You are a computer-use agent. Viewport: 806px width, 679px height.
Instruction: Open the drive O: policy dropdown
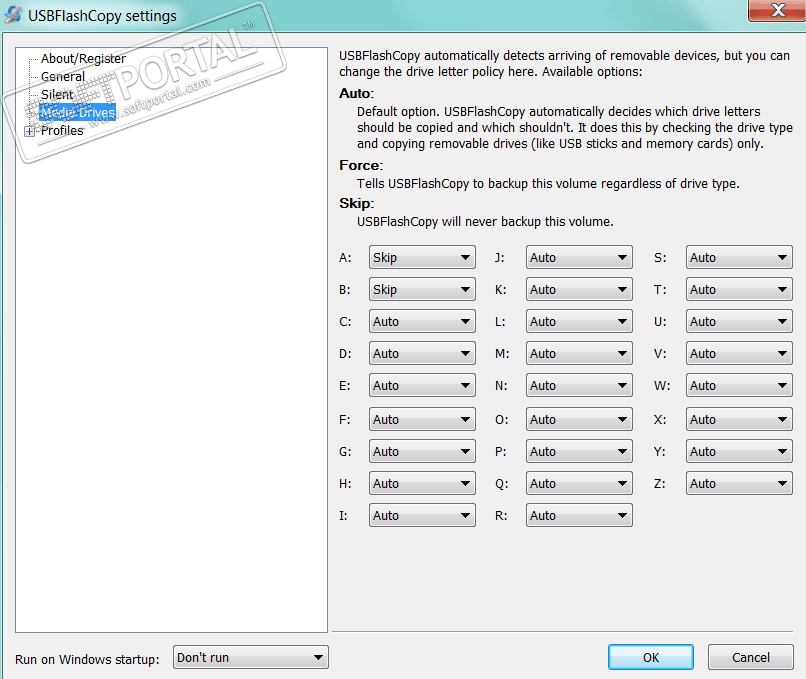(x=579, y=419)
